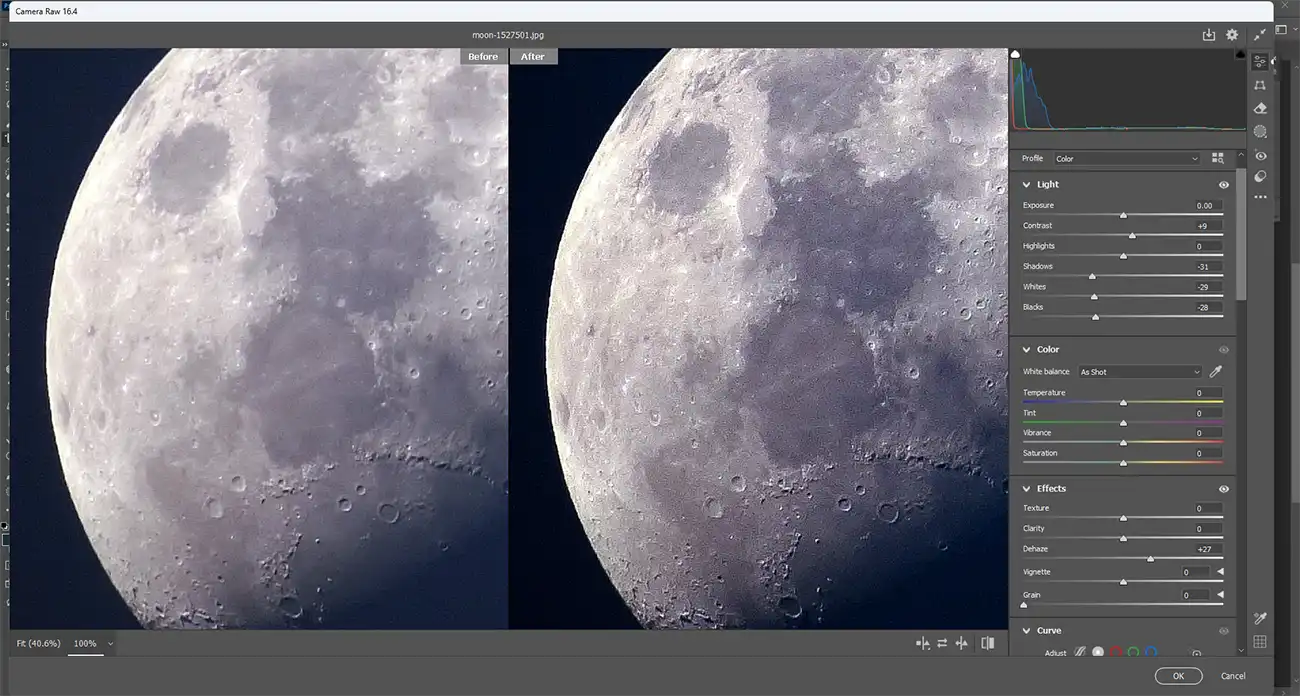
Task: Open the Profile dropdown
Action: coord(1126,159)
